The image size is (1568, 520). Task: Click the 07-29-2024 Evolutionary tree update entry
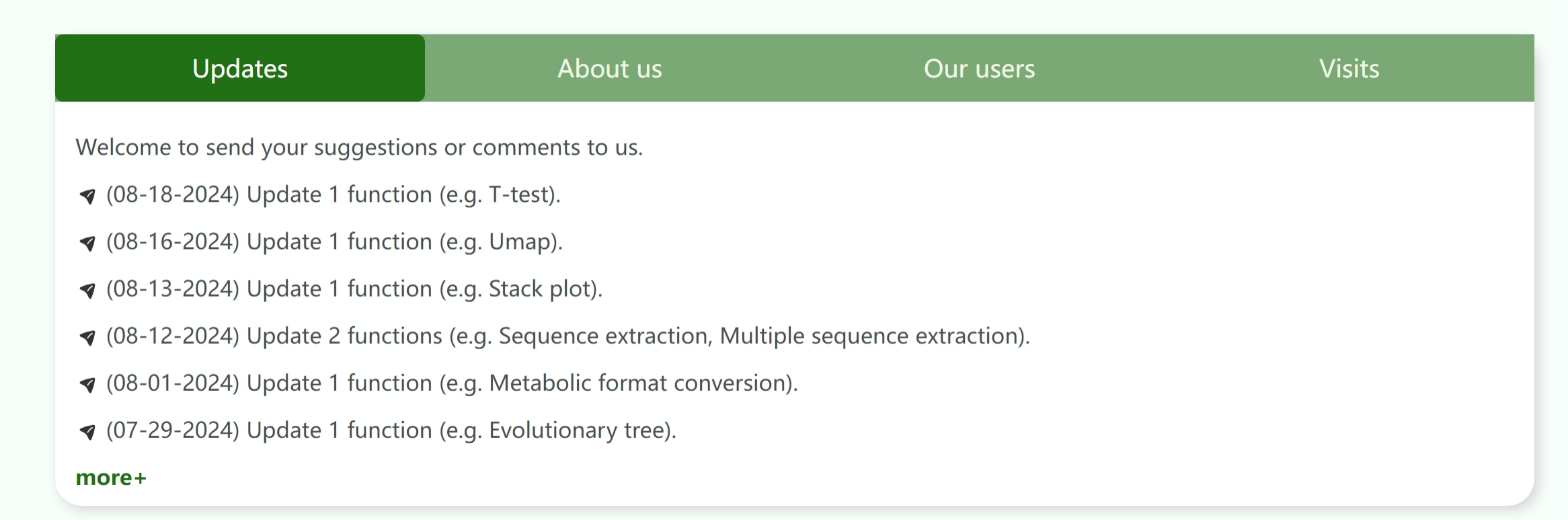[x=391, y=430]
